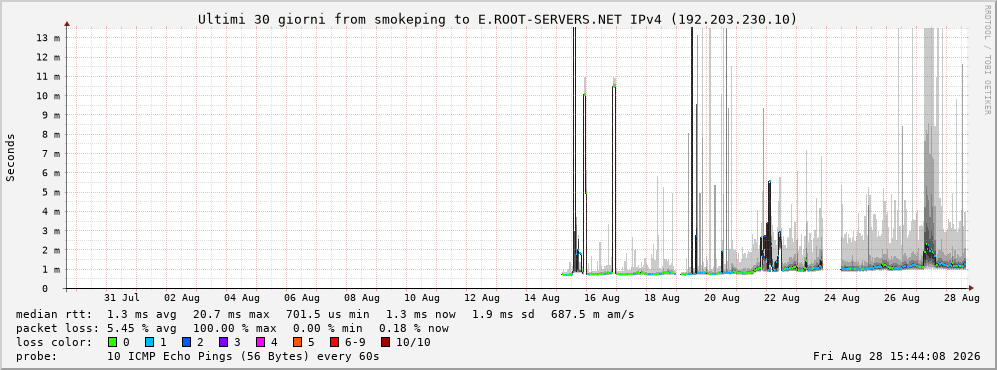The width and height of the screenshot is (997, 370).
Task: Click the packet loss statistics line
Action: pyautogui.click(x=232, y=328)
